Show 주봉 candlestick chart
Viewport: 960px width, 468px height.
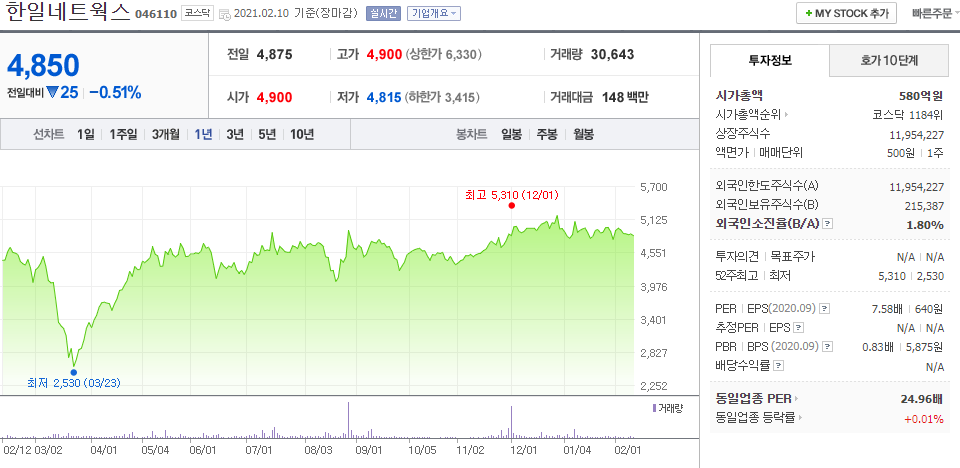547,135
